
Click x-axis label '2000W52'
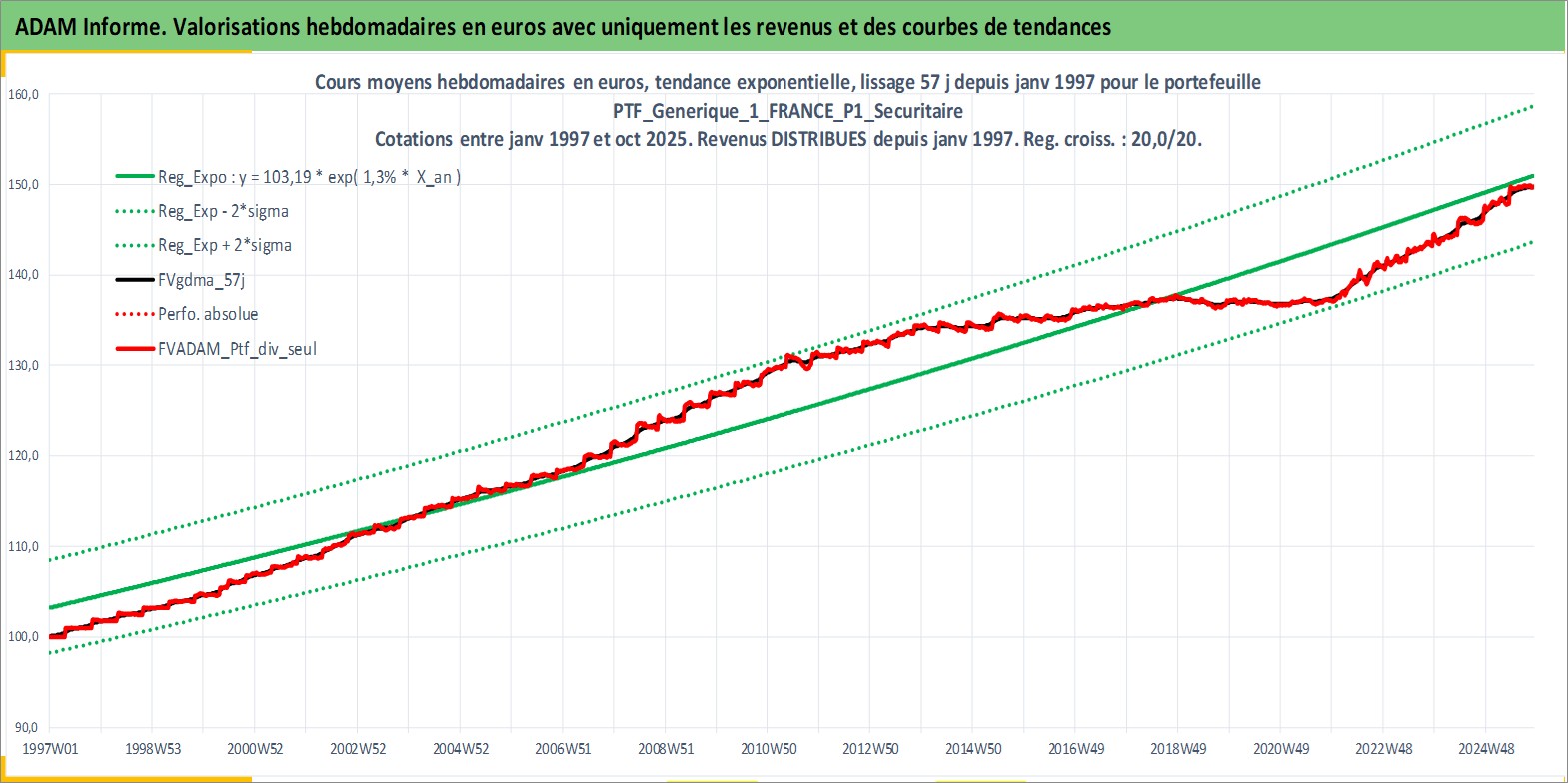255,748
